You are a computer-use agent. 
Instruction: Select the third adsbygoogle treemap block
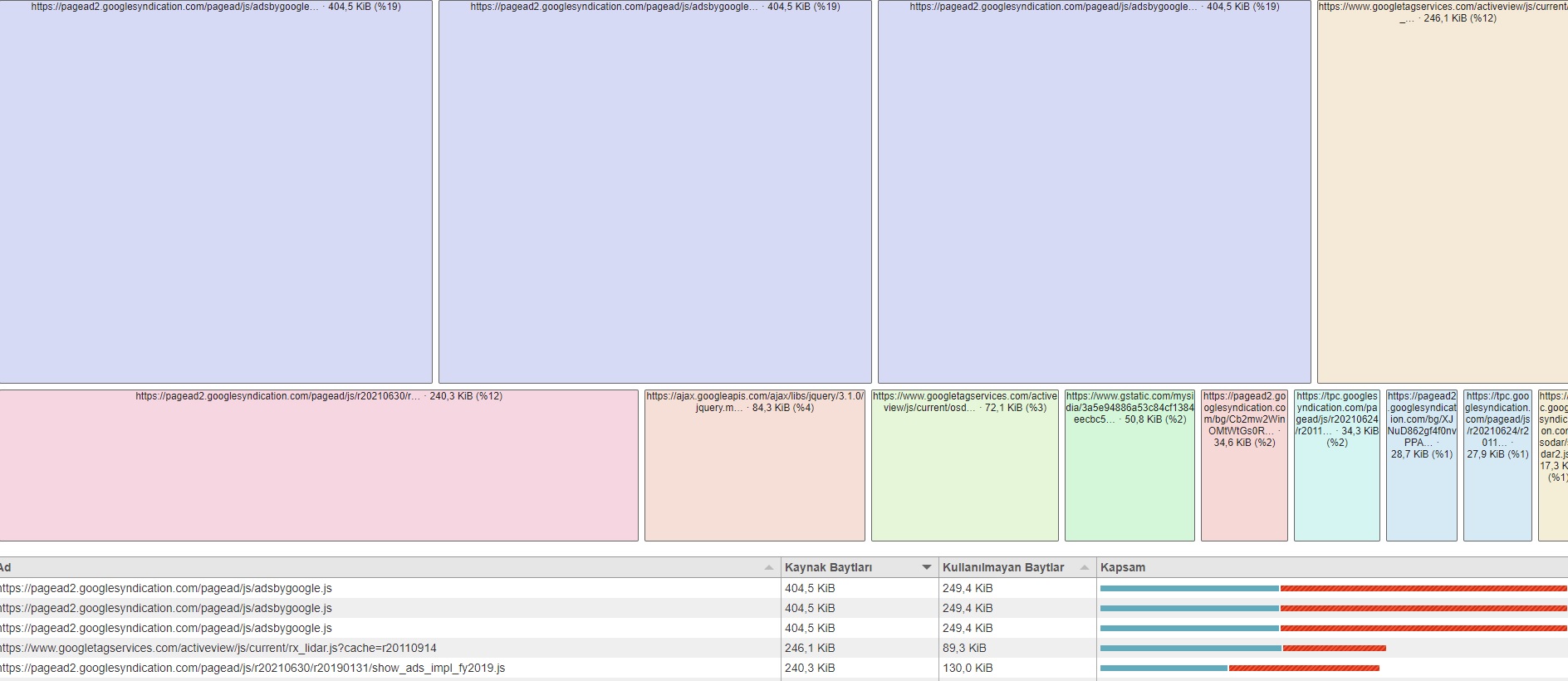click(x=1095, y=192)
